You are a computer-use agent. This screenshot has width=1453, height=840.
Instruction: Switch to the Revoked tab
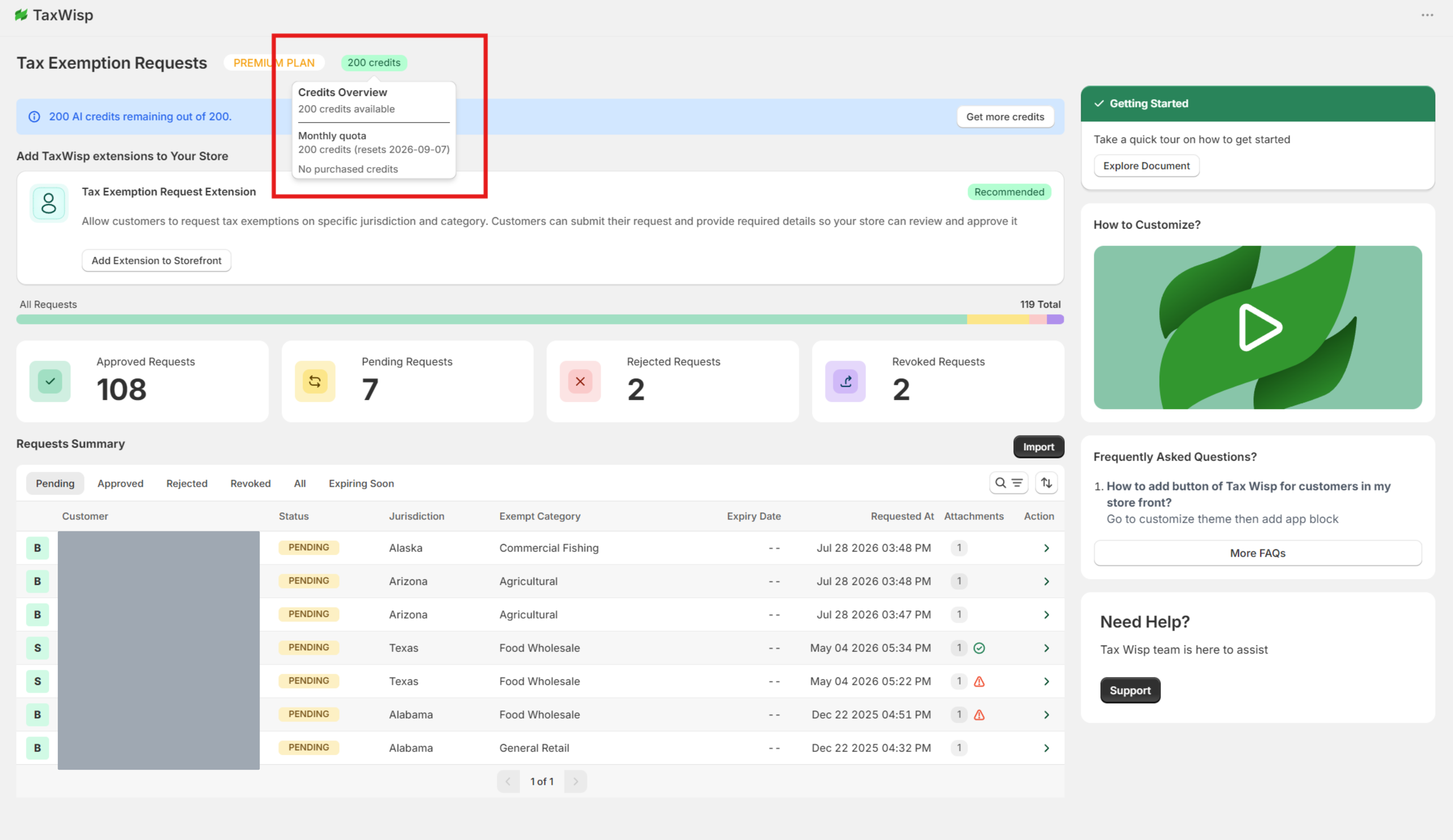pyautogui.click(x=250, y=483)
